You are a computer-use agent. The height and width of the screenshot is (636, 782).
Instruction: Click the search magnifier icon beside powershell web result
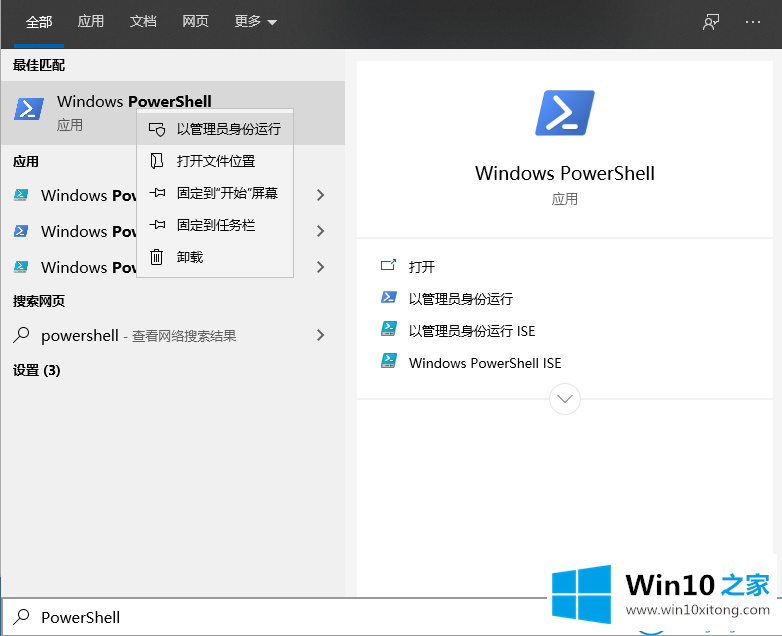pos(21,335)
